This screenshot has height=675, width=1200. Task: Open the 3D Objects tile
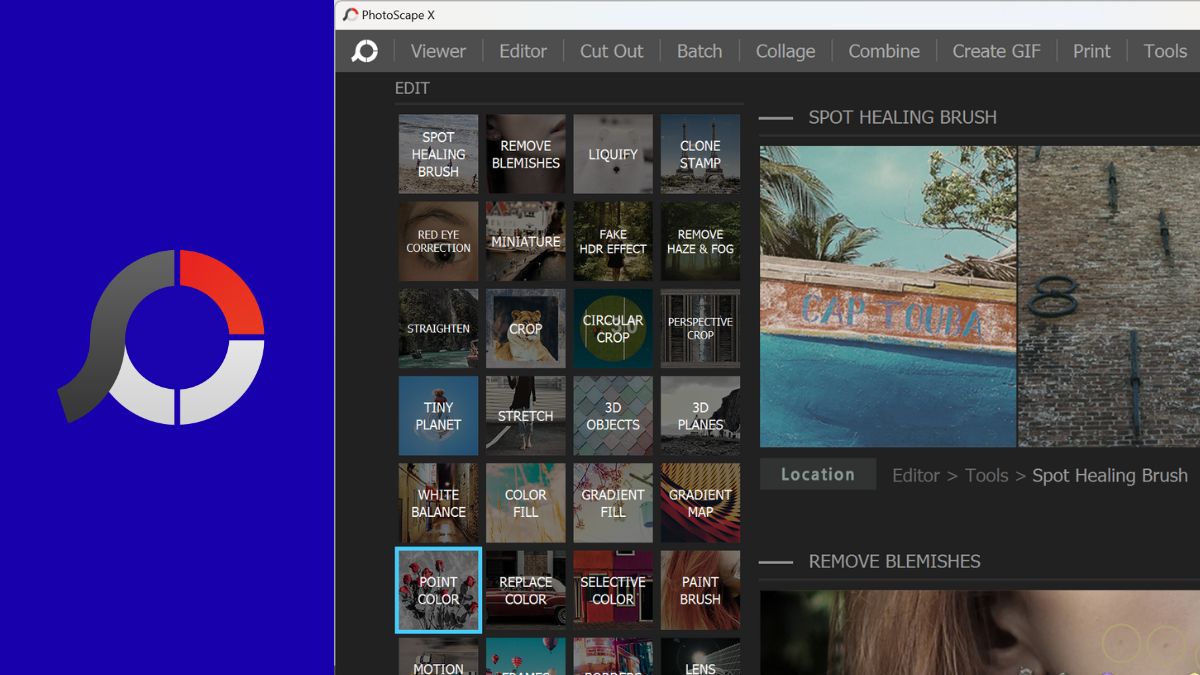(x=613, y=415)
